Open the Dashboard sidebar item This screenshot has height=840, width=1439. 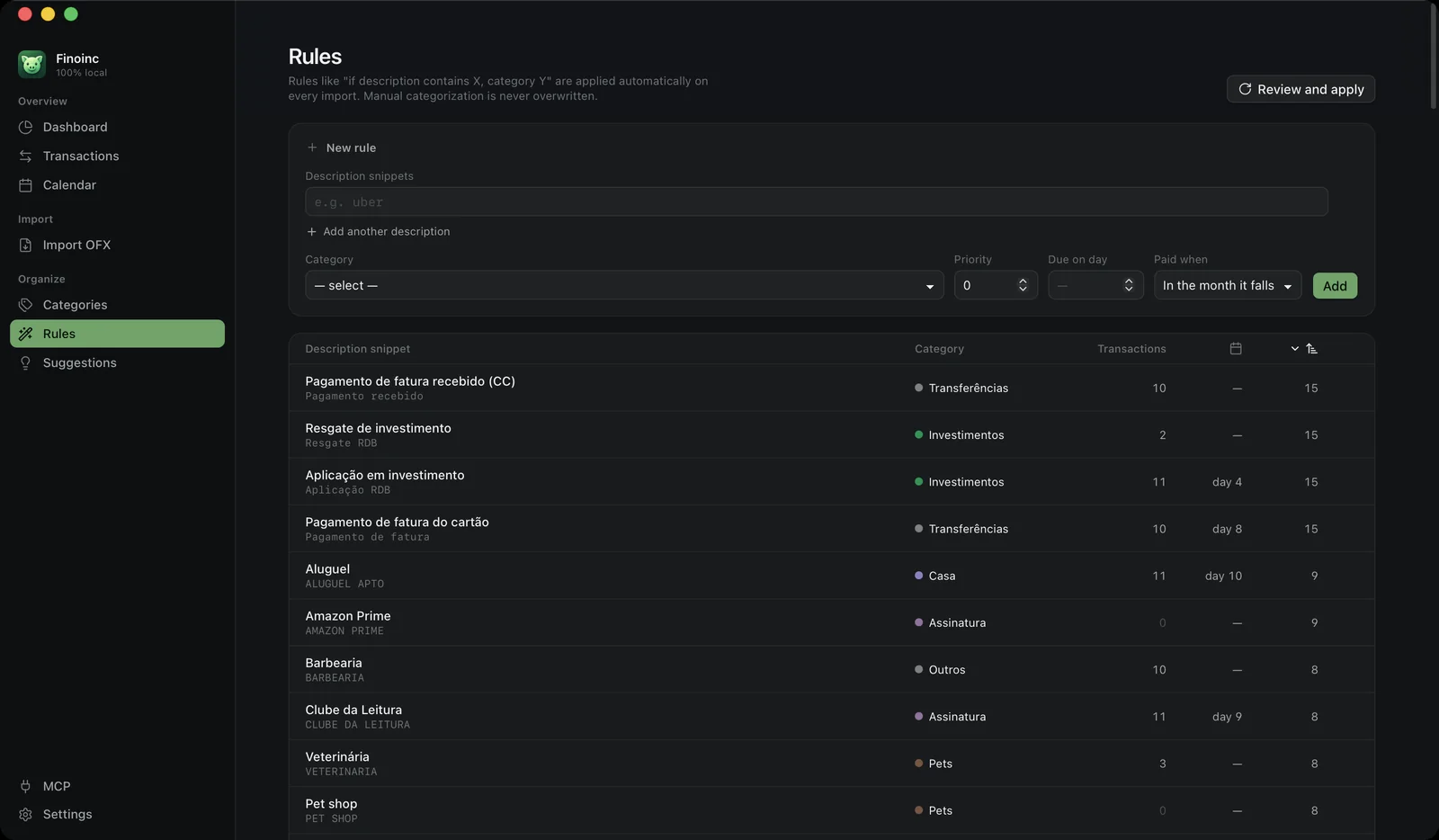coord(117,127)
